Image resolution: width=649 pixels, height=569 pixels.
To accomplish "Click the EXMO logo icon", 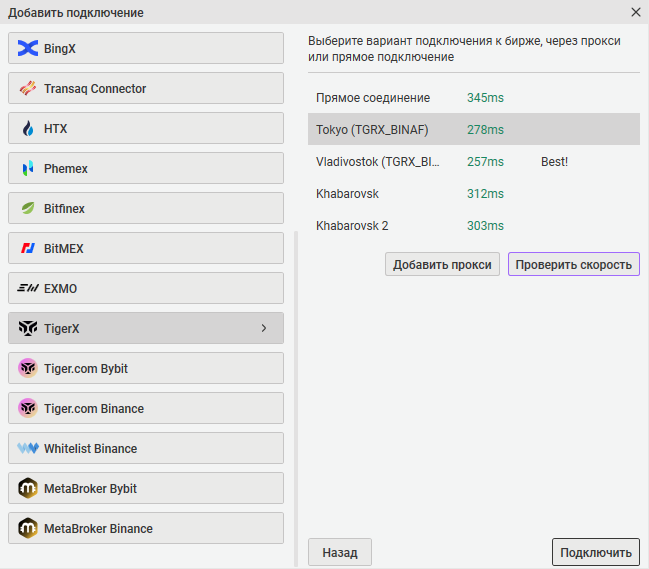I will 28,288.
